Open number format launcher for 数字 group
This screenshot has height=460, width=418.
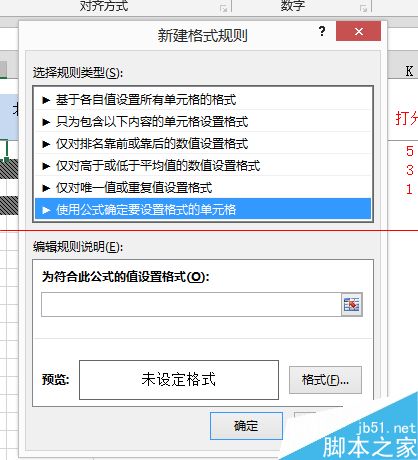pos(364,8)
